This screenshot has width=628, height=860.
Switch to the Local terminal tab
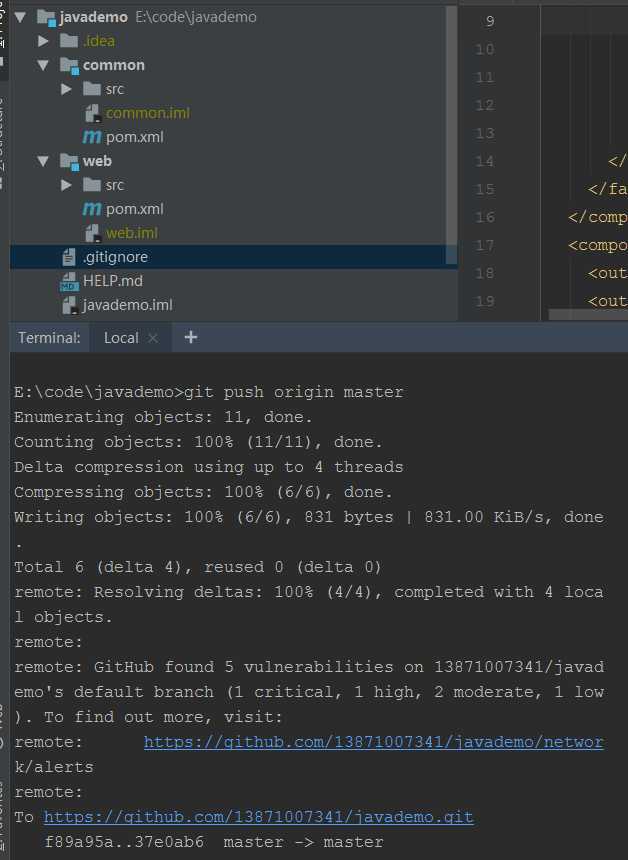click(x=121, y=338)
